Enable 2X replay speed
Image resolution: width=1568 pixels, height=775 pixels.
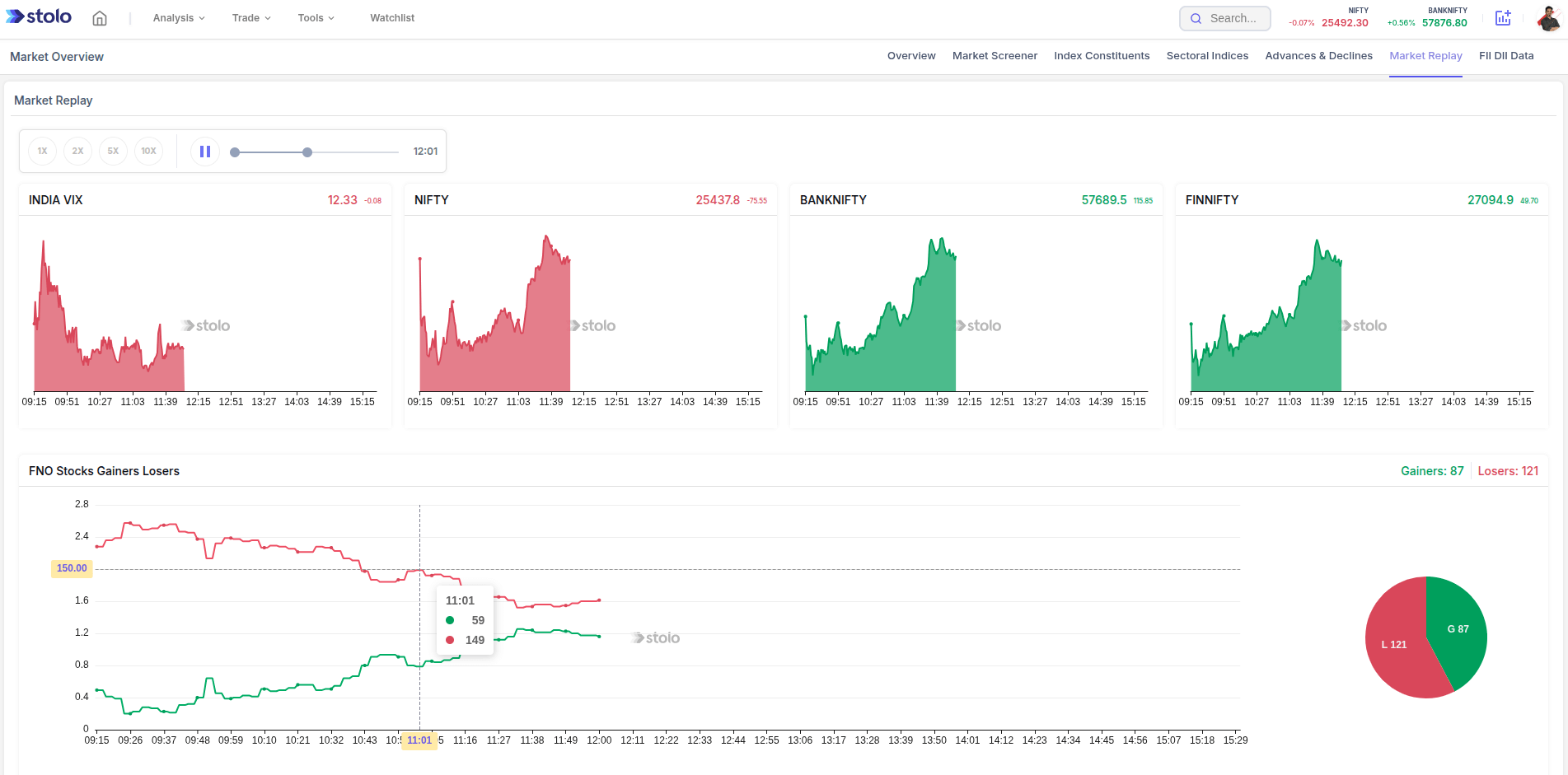point(77,151)
